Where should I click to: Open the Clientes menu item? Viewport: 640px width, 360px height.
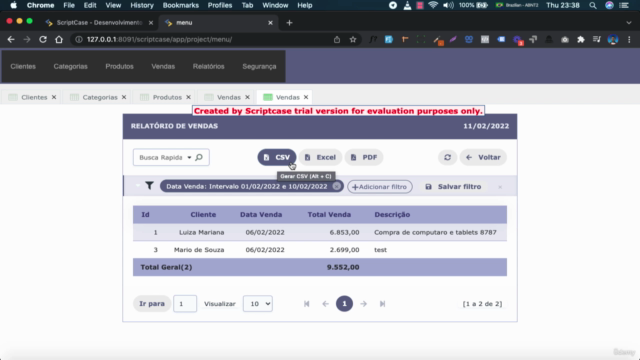[23, 66]
